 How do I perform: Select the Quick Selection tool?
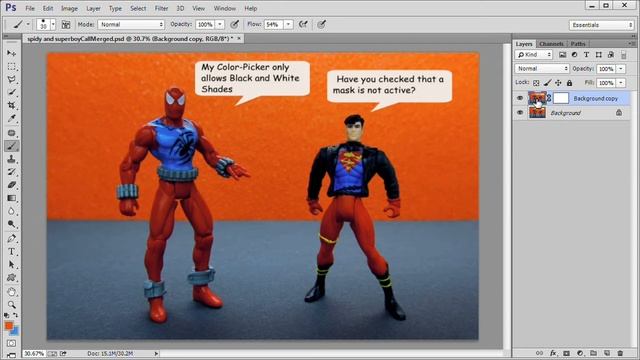click(x=11, y=93)
